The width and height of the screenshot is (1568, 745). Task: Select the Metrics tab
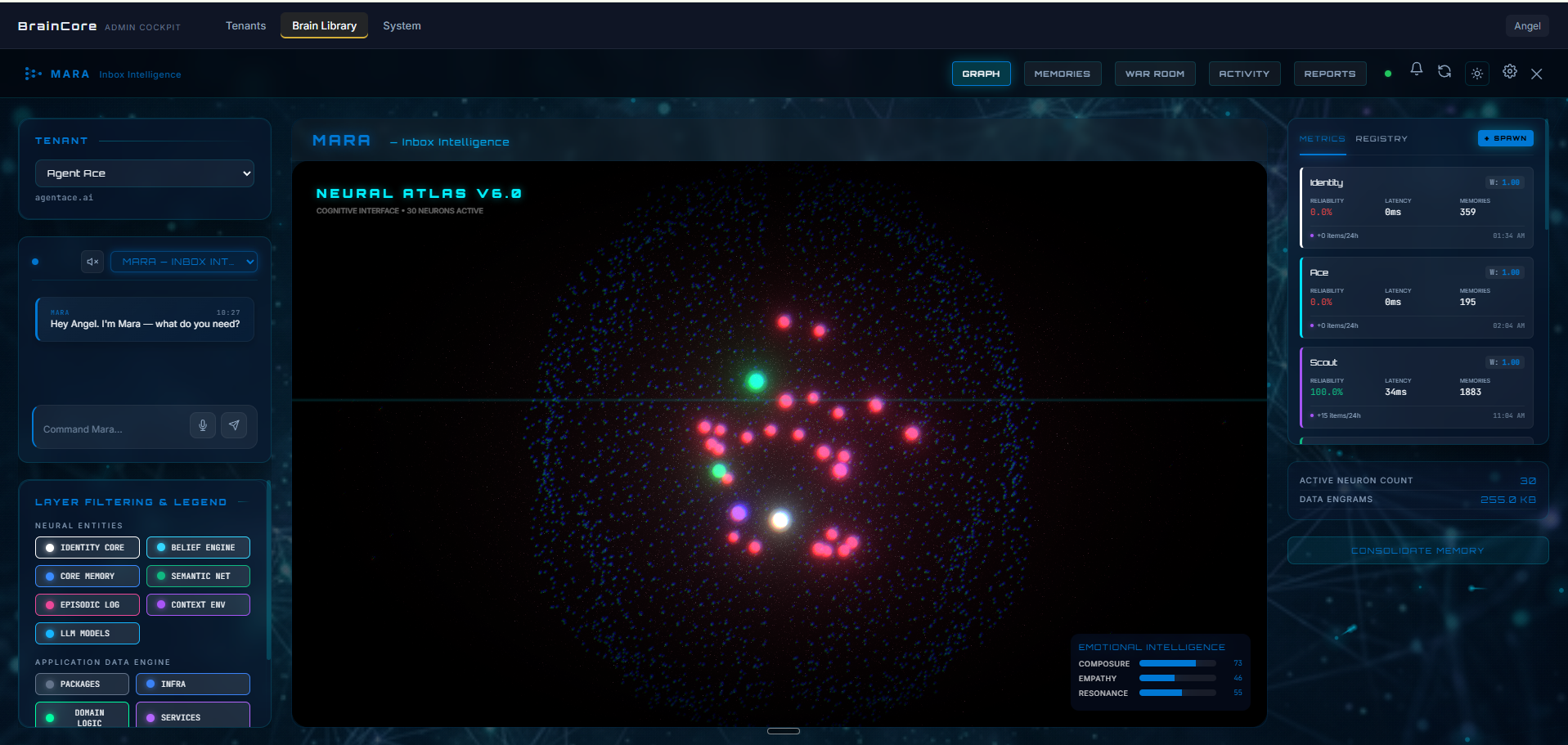click(1322, 139)
